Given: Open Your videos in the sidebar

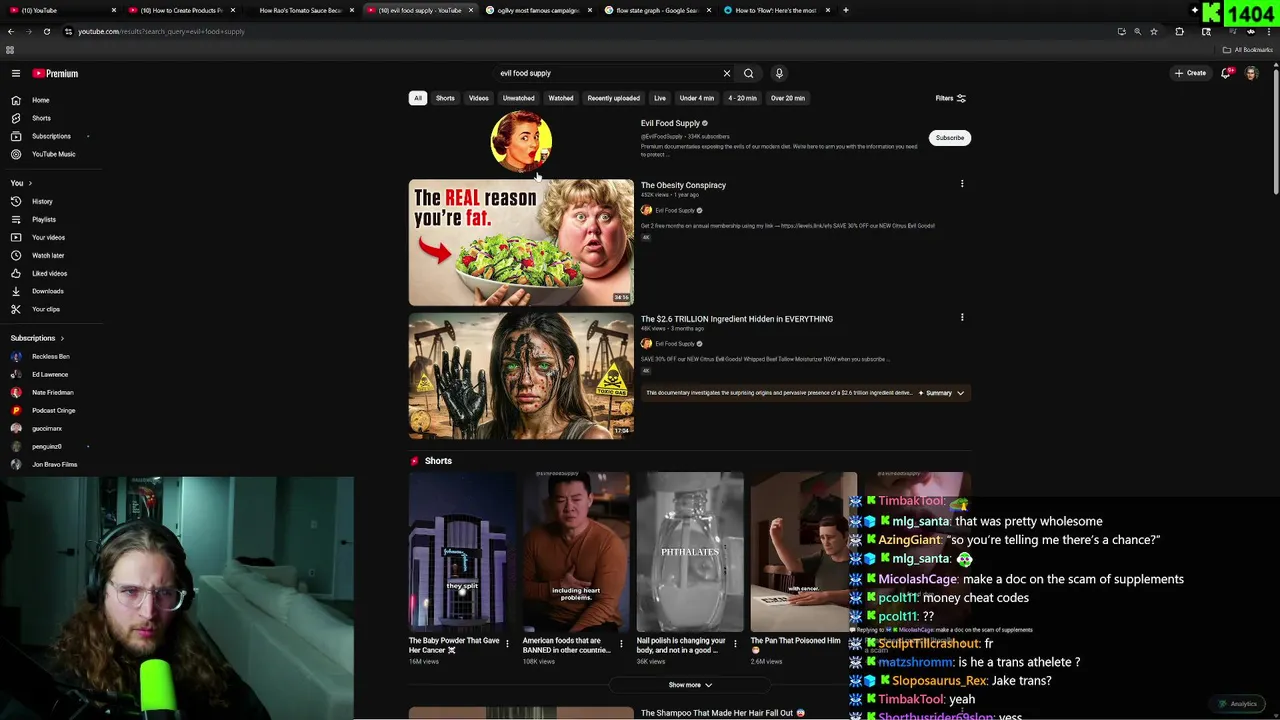Looking at the screenshot, I should tap(48, 237).
